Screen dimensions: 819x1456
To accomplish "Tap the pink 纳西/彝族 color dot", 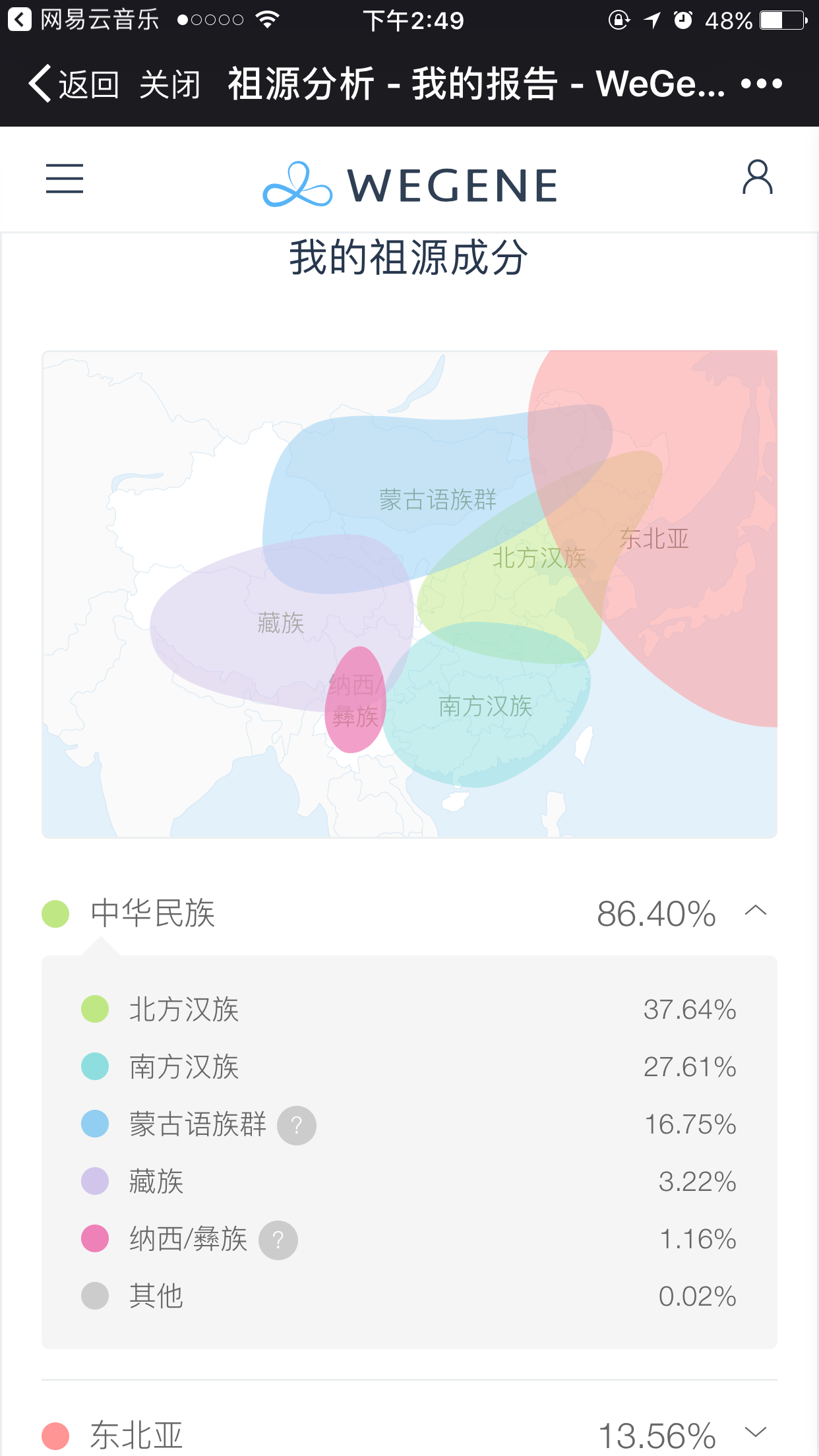I will 95,1238.
